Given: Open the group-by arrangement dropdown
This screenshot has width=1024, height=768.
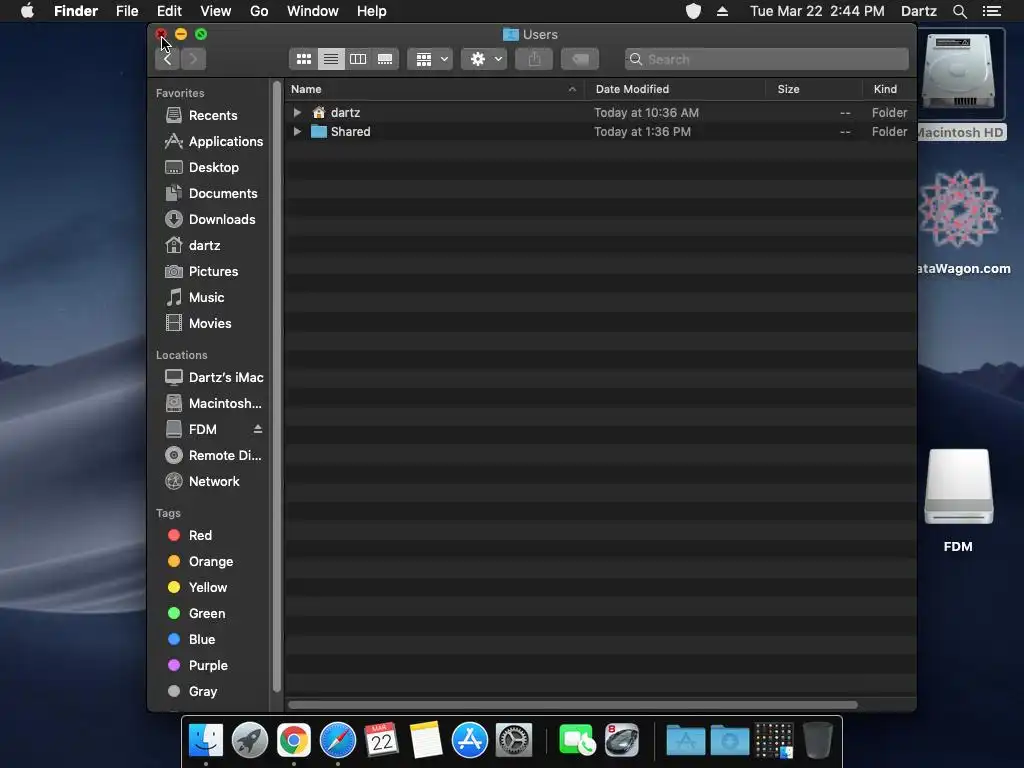Looking at the screenshot, I should click(x=430, y=59).
